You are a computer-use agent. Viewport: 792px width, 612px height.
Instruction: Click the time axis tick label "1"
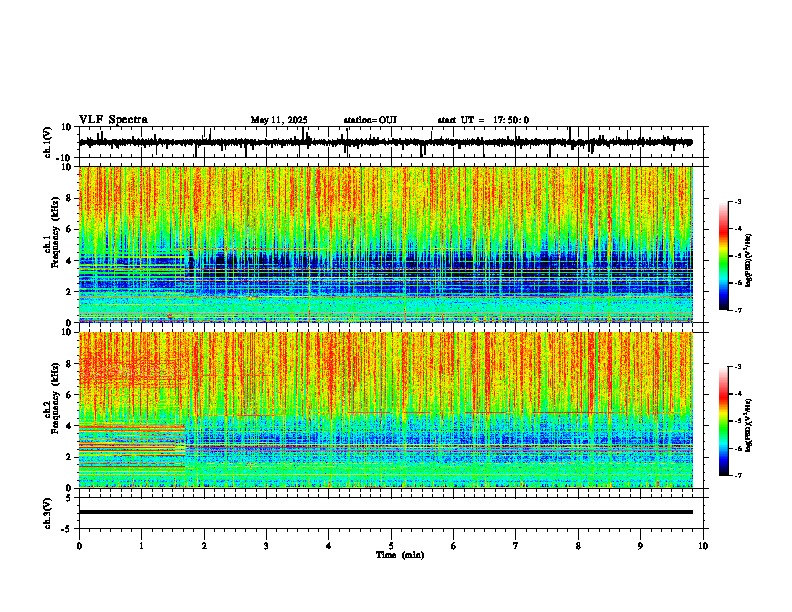141,546
